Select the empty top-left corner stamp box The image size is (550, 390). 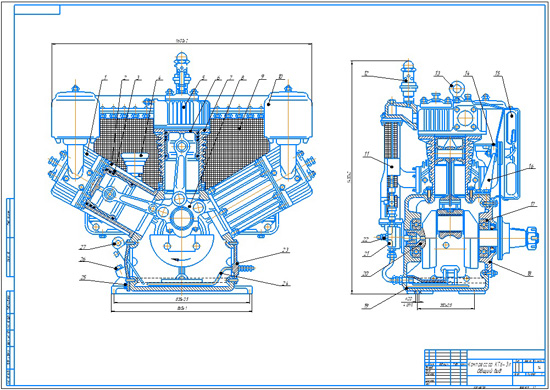click(x=37, y=10)
